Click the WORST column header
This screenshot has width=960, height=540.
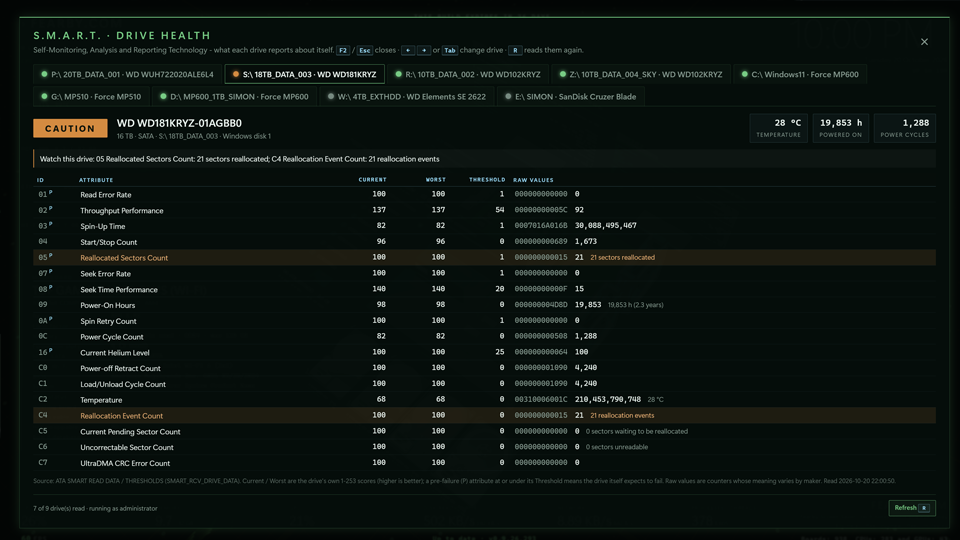435,180
